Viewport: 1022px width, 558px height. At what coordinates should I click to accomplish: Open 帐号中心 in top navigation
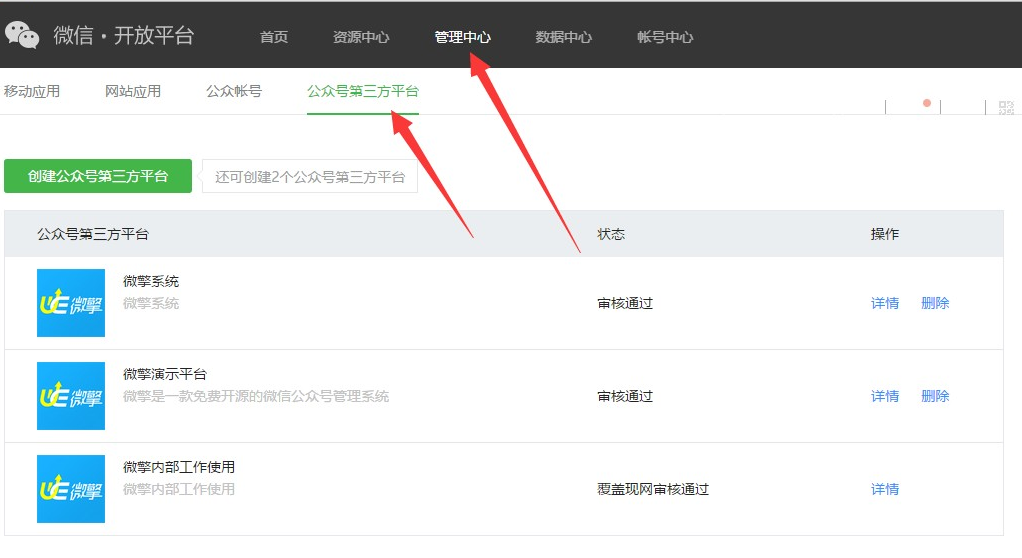coord(665,37)
